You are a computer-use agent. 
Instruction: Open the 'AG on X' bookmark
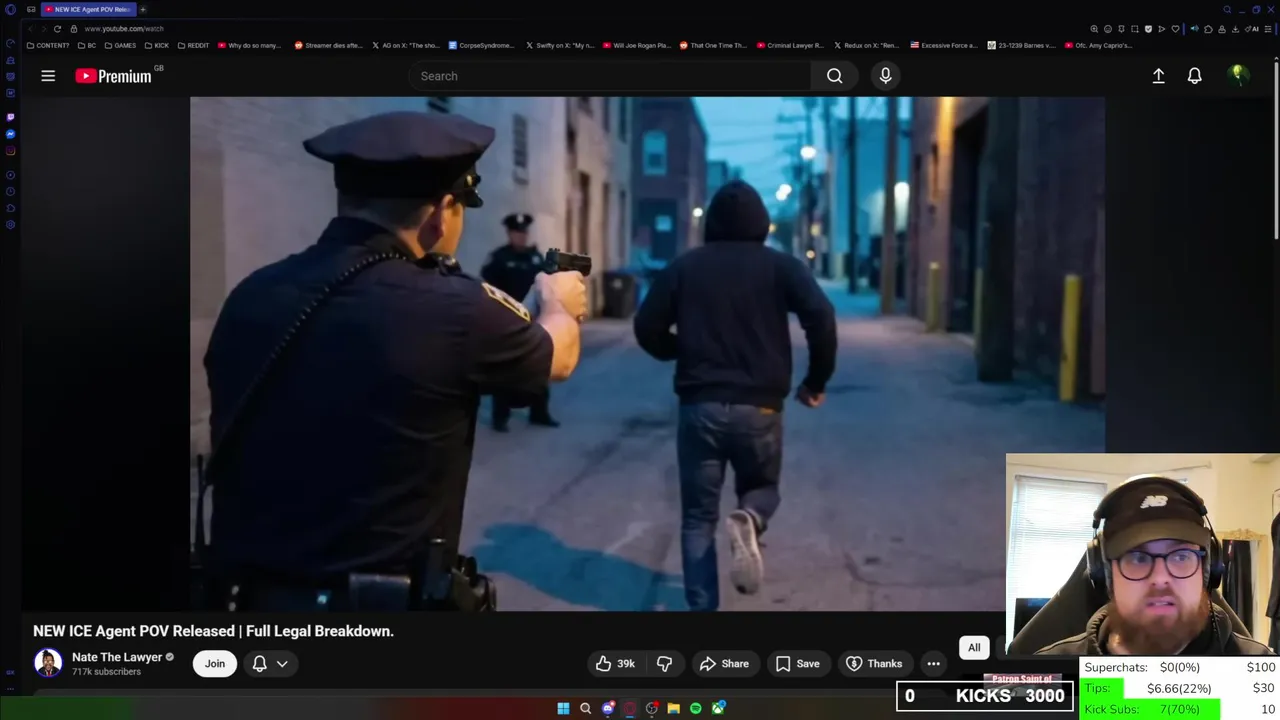coord(405,45)
